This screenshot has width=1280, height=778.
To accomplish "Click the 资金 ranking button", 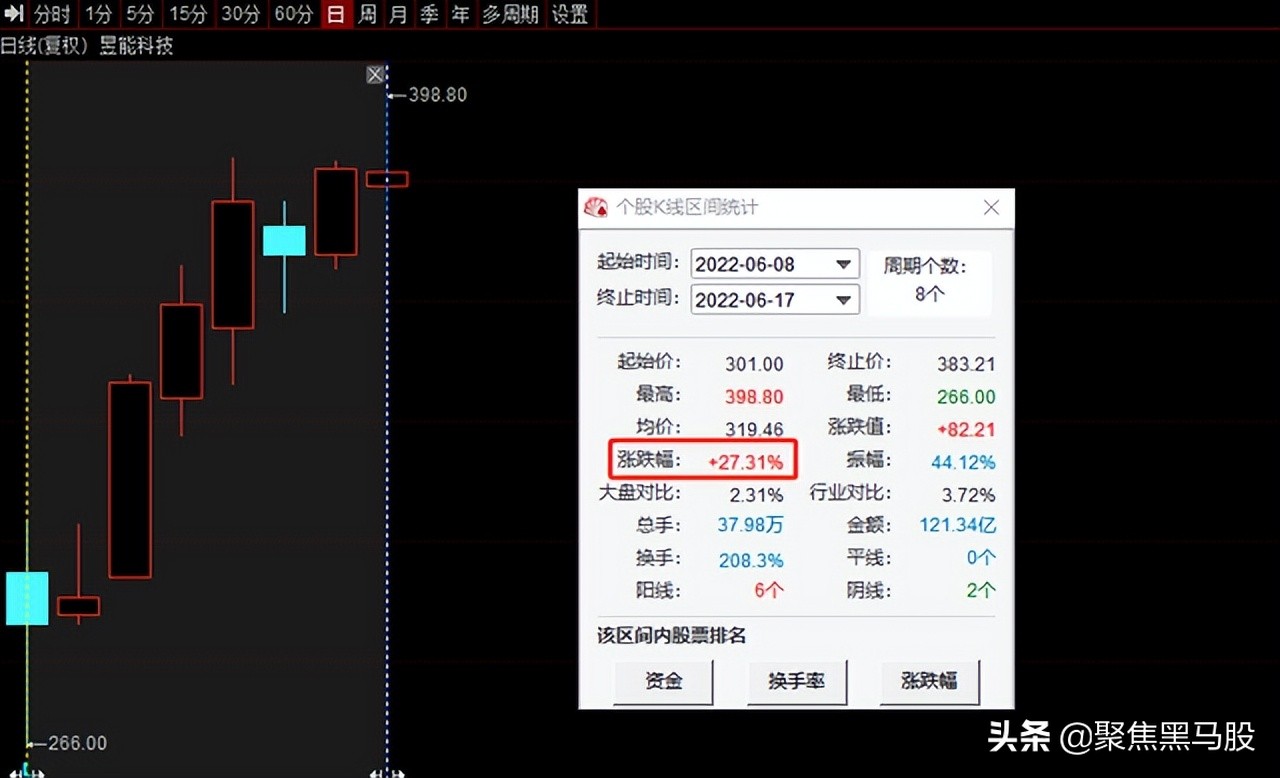I will [x=663, y=681].
